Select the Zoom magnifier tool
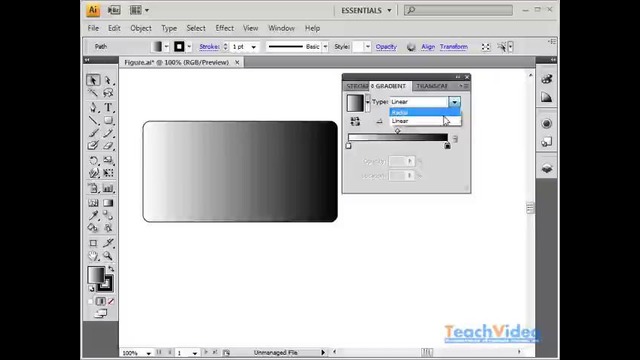This screenshot has height=360, width=640. point(108,256)
